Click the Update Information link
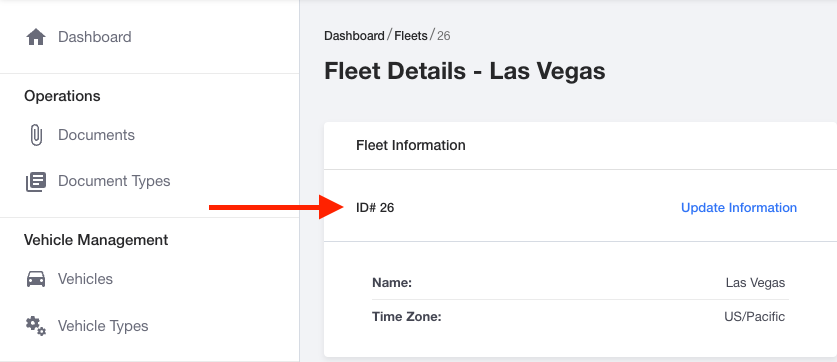Viewport: 837px width, 362px height. 739,208
